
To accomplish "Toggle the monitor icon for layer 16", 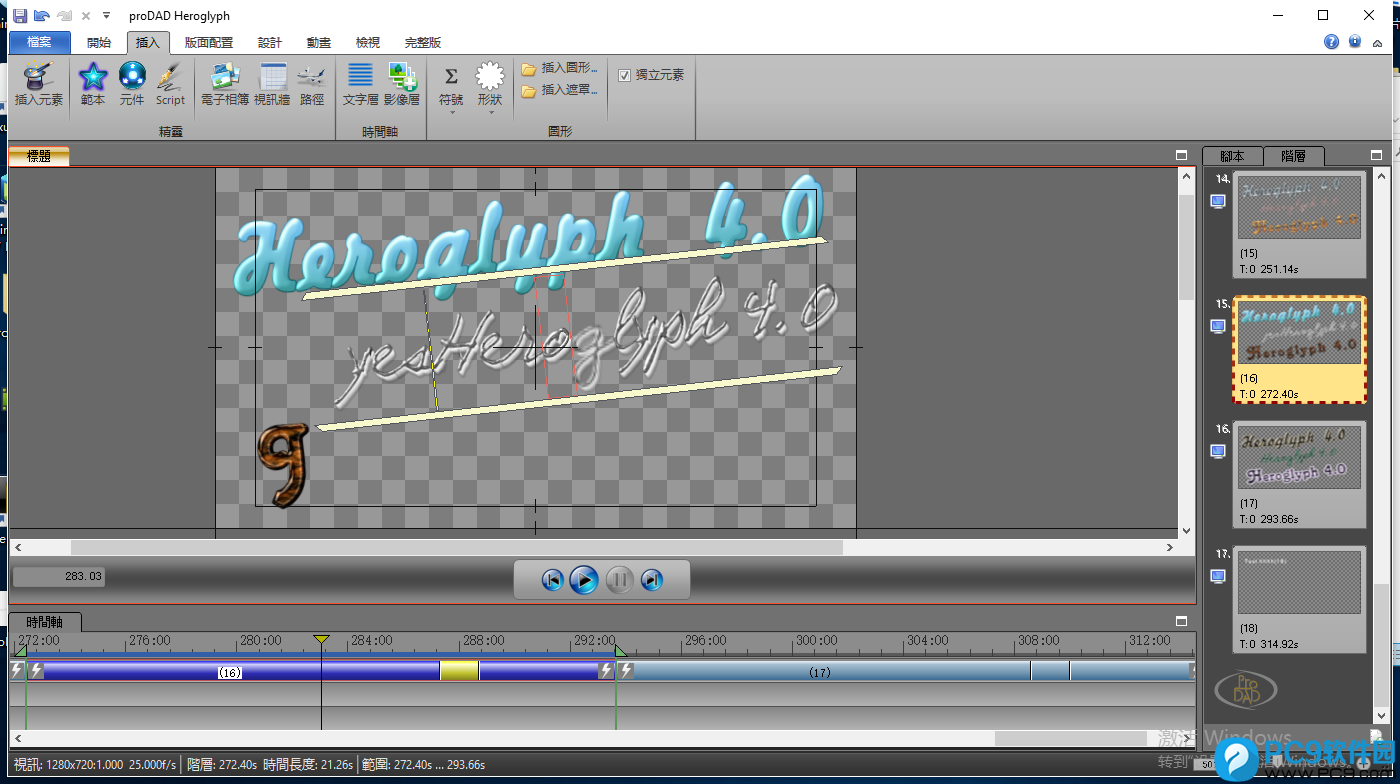I will click(x=1217, y=451).
